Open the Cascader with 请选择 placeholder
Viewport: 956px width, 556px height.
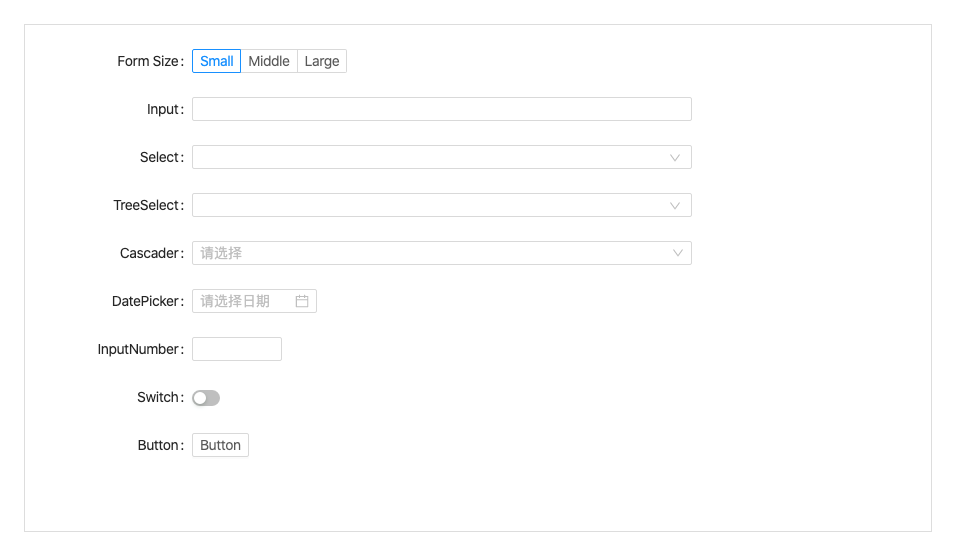[430, 253]
